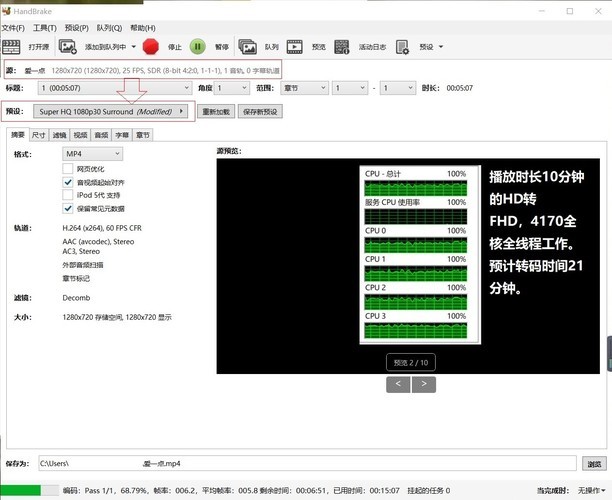Click the HandBrake app logo icon
The width and height of the screenshot is (612, 500).
(x=6, y=11)
